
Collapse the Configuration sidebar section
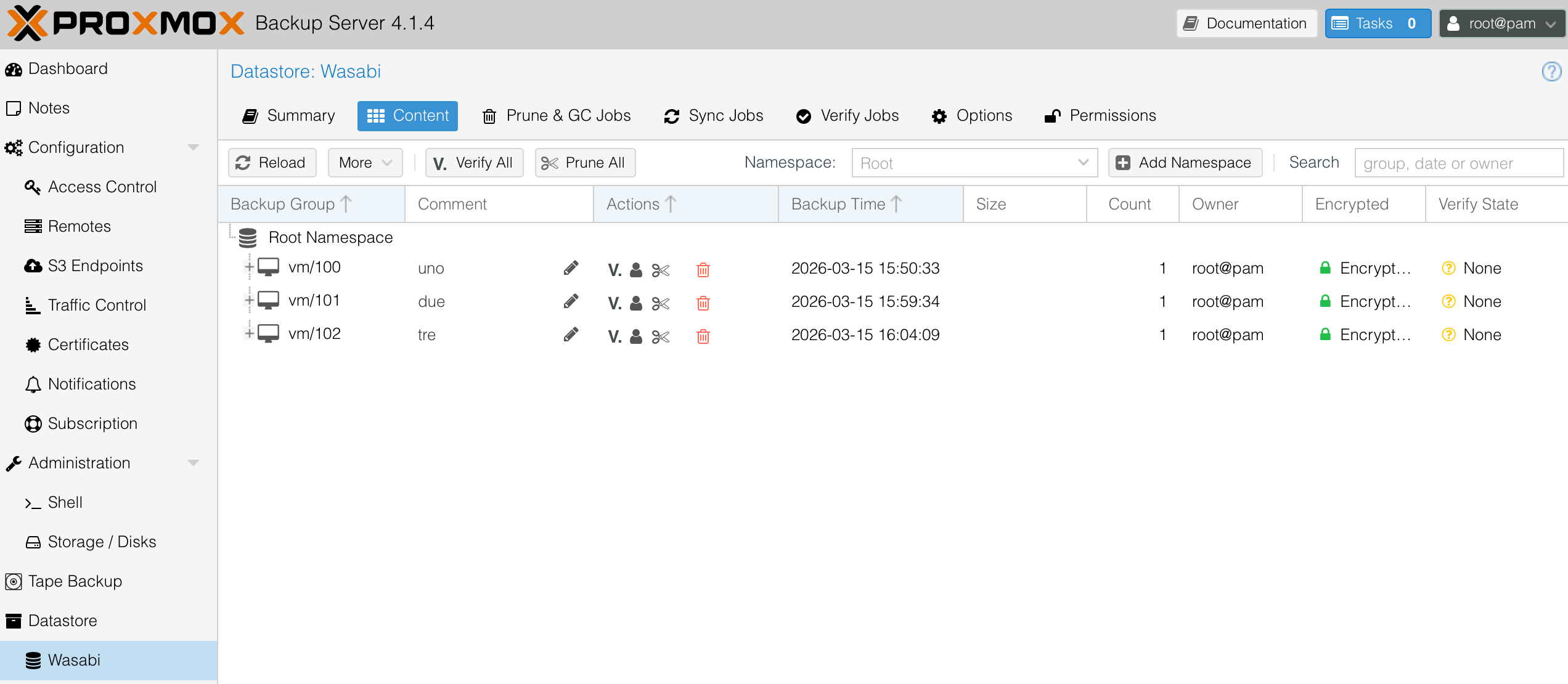(x=193, y=147)
